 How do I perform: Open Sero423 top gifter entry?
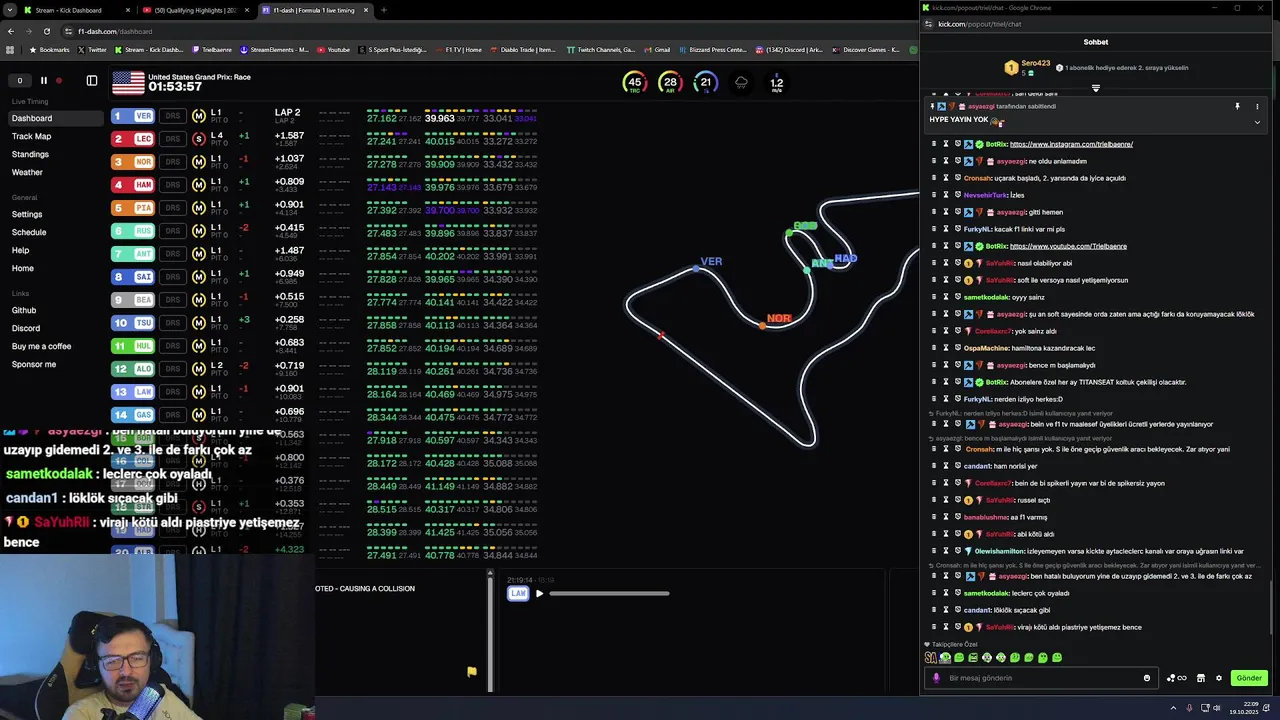(1028, 67)
